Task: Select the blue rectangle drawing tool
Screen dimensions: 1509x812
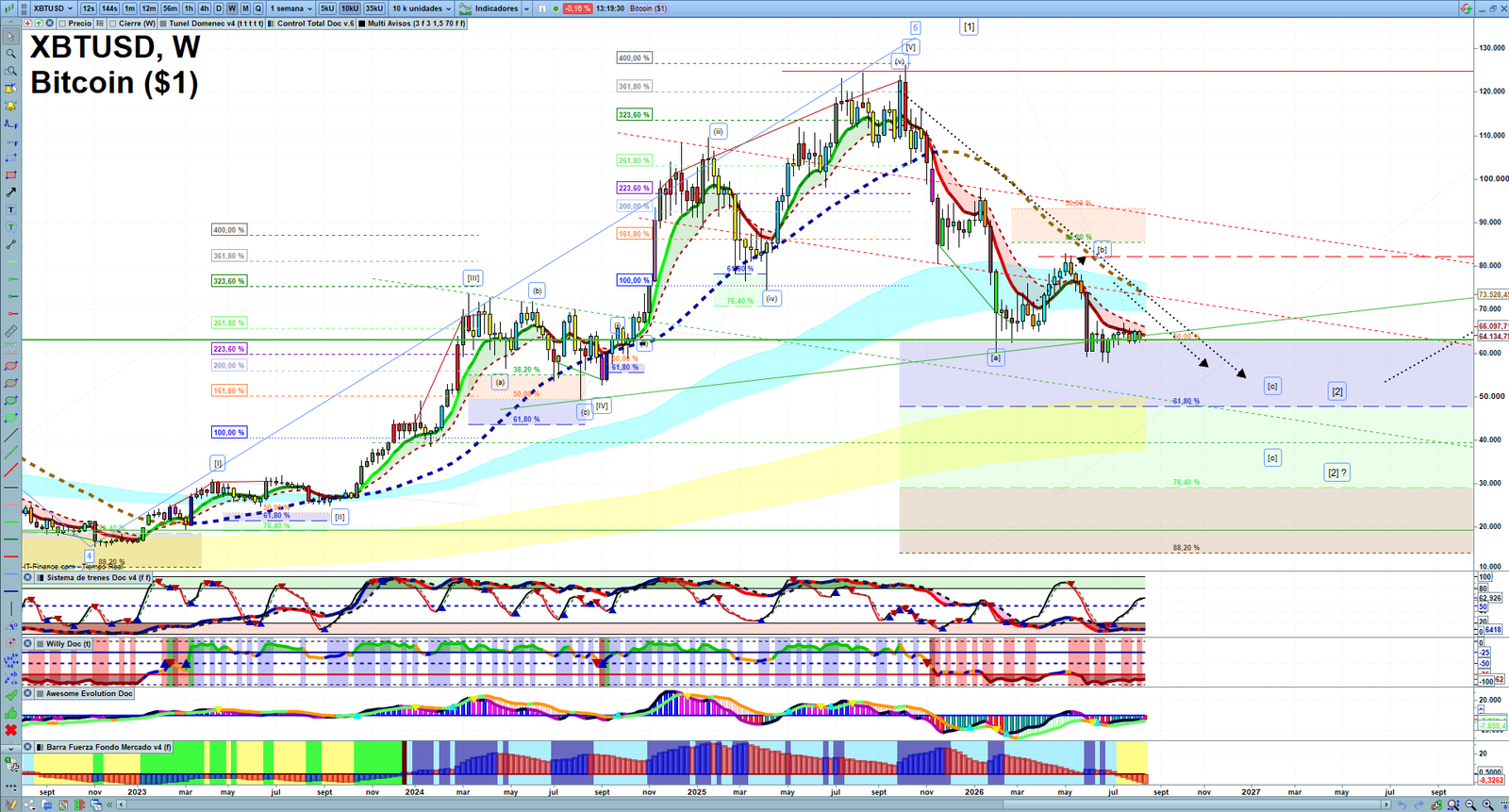Action: click(11, 157)
